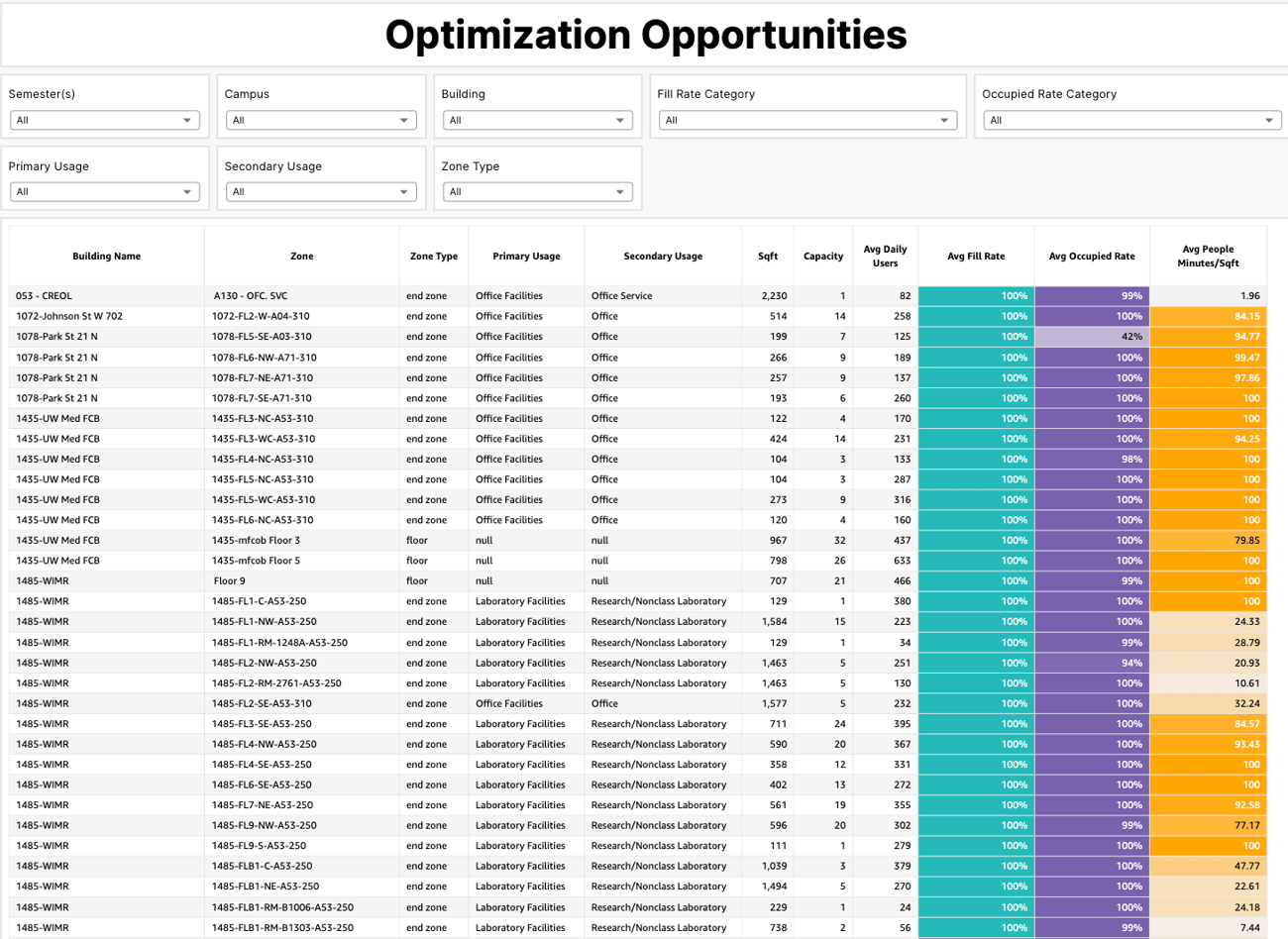Expand the Zone Type filter dropdown
The width and height of the screenshot is (1288, 939).
[536, 191]
